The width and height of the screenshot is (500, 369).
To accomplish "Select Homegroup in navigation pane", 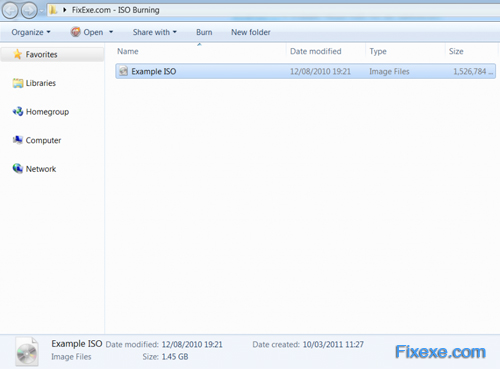I will [x=47, y=112].
